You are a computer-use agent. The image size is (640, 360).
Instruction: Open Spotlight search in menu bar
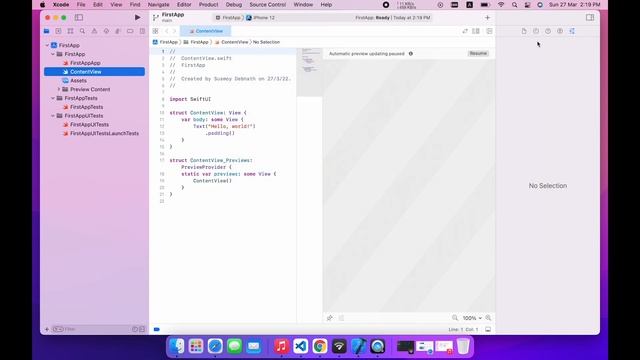(514, 4)
